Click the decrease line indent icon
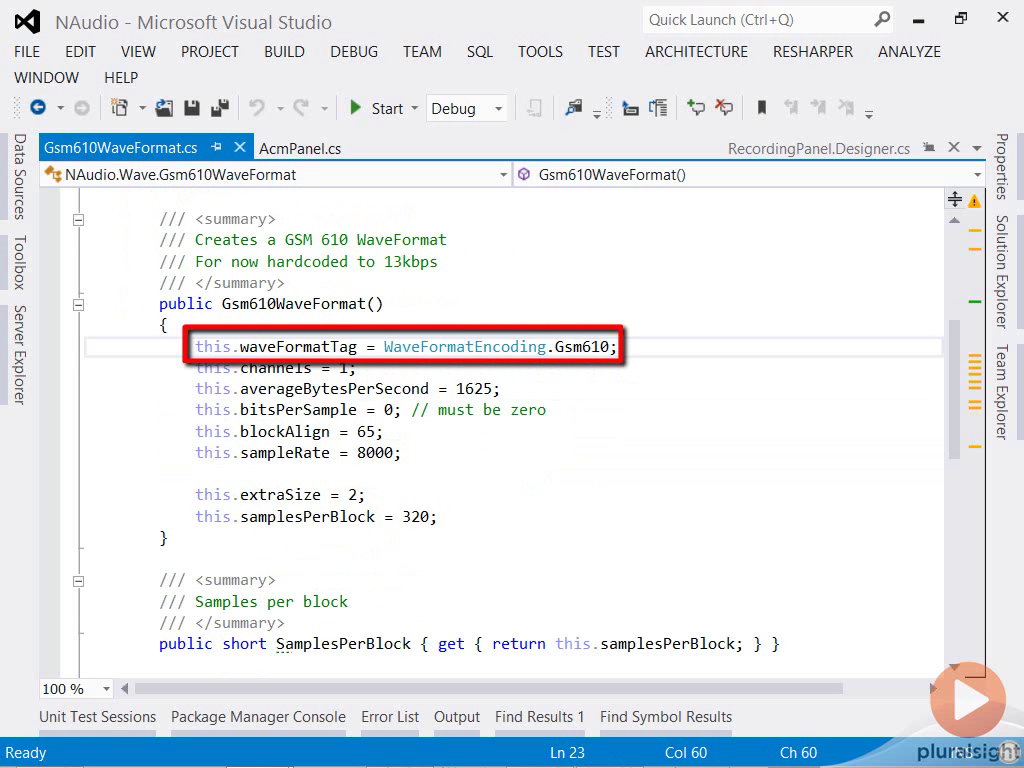 pos(630,108)
